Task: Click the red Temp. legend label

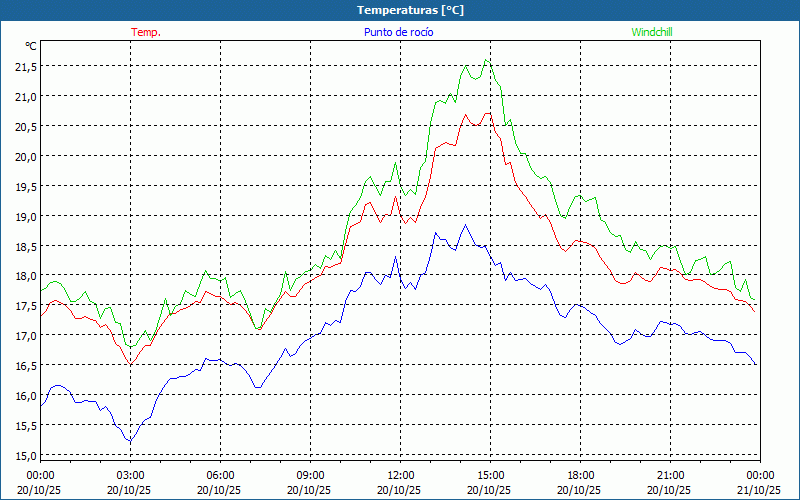Action: click(x=146, y=32)
